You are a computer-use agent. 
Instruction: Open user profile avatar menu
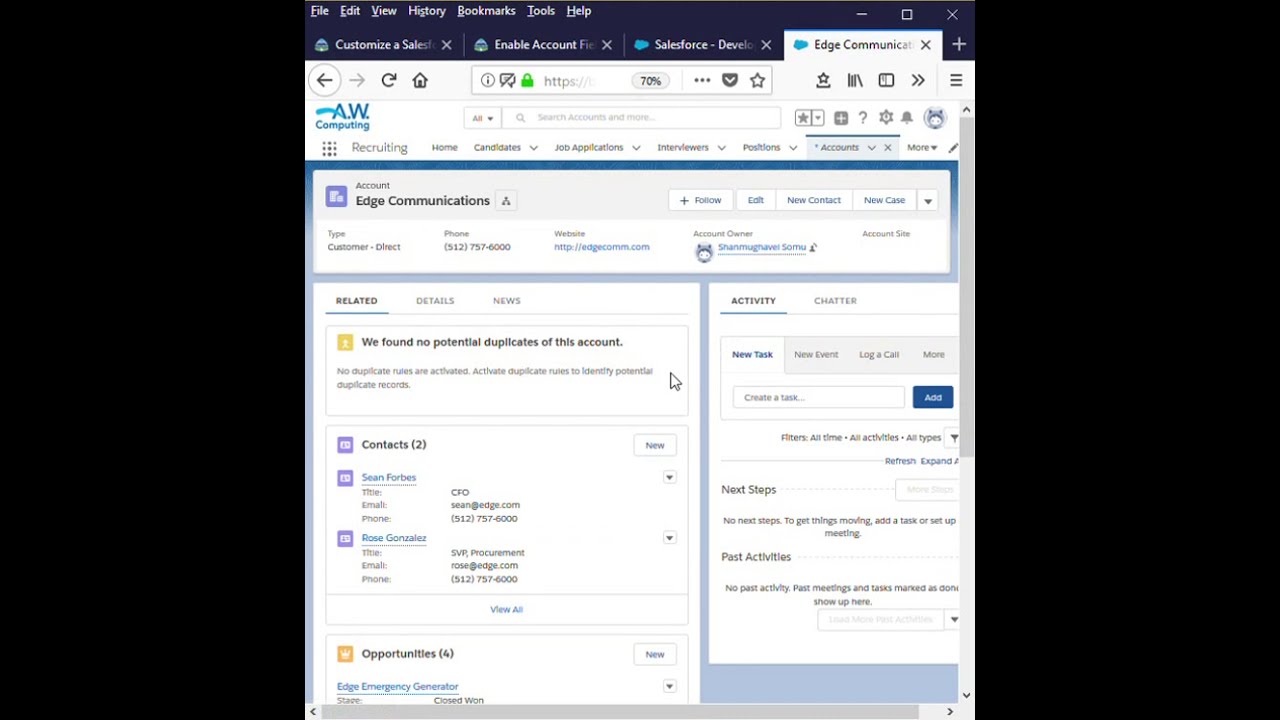(x=935, y=118)
